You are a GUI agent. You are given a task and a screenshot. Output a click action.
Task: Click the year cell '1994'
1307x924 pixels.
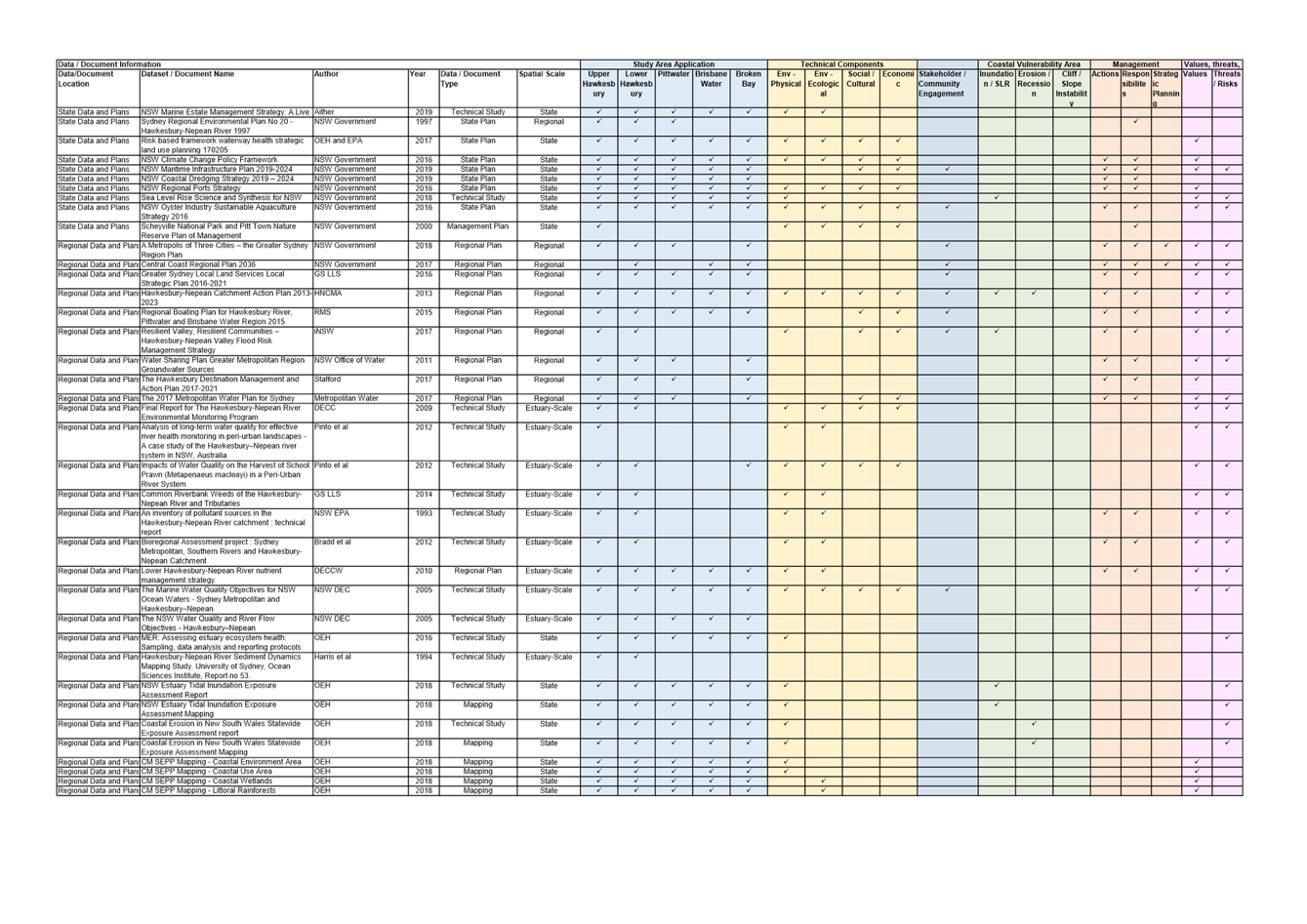pyautogui.click(x=424, y=665)
